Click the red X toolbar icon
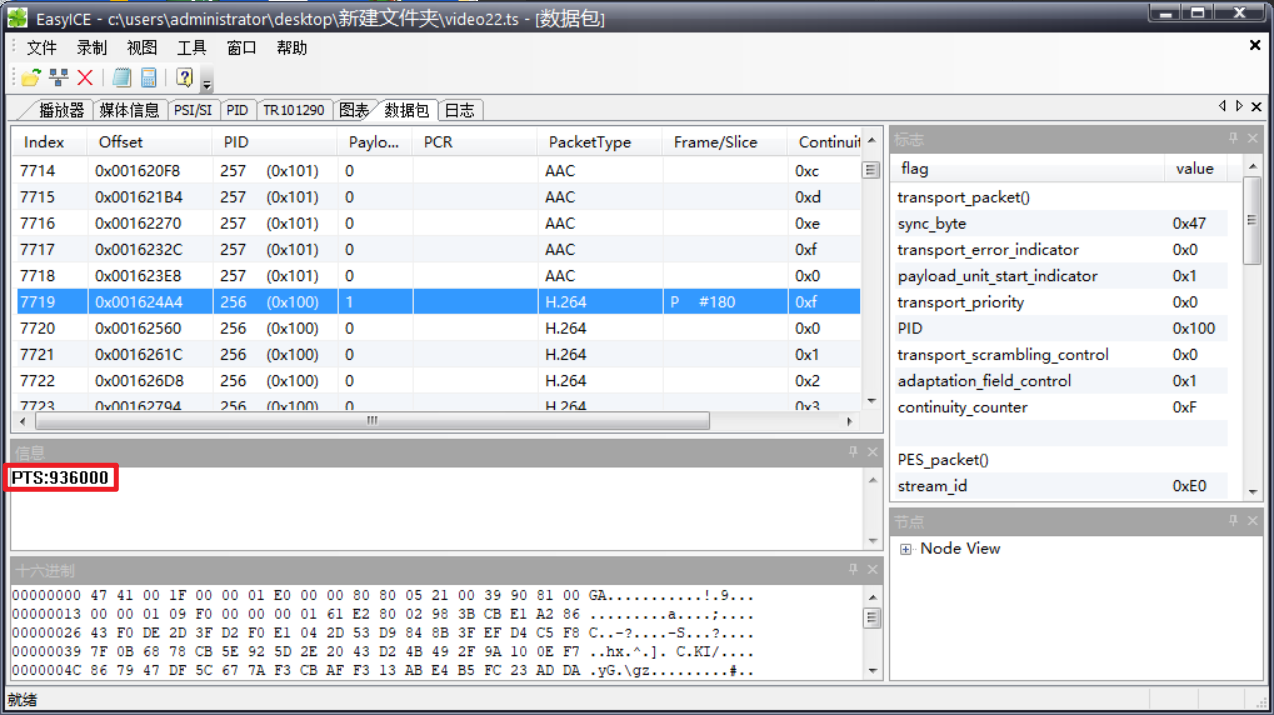Screen dimensions: 1274x715 (x=85, y=78)
